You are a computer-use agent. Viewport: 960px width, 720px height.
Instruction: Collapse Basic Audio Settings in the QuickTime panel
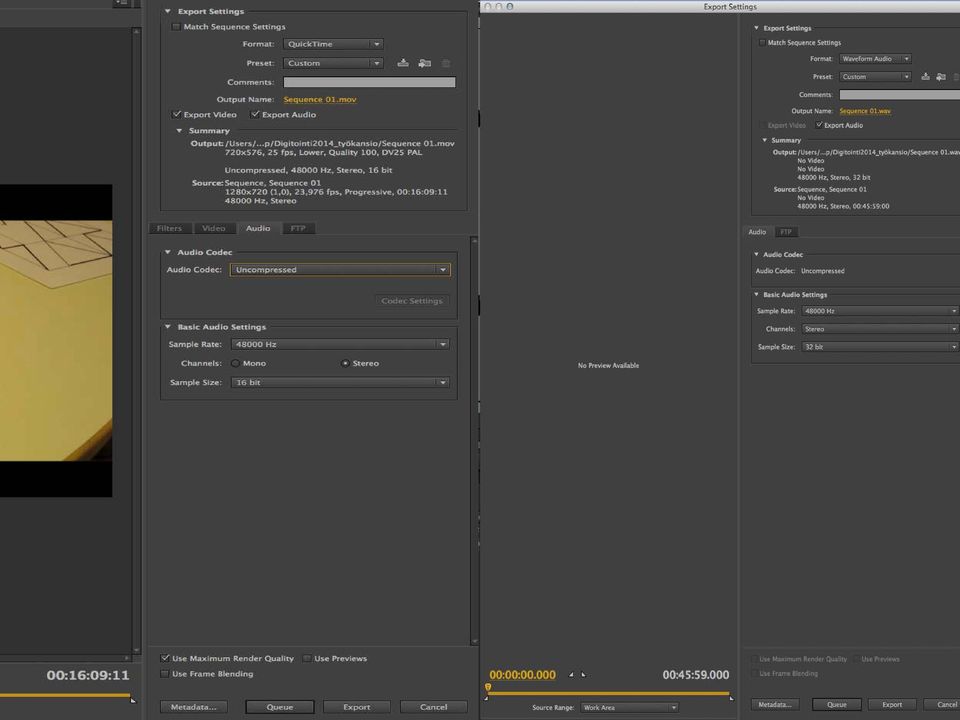pos(168,326)
